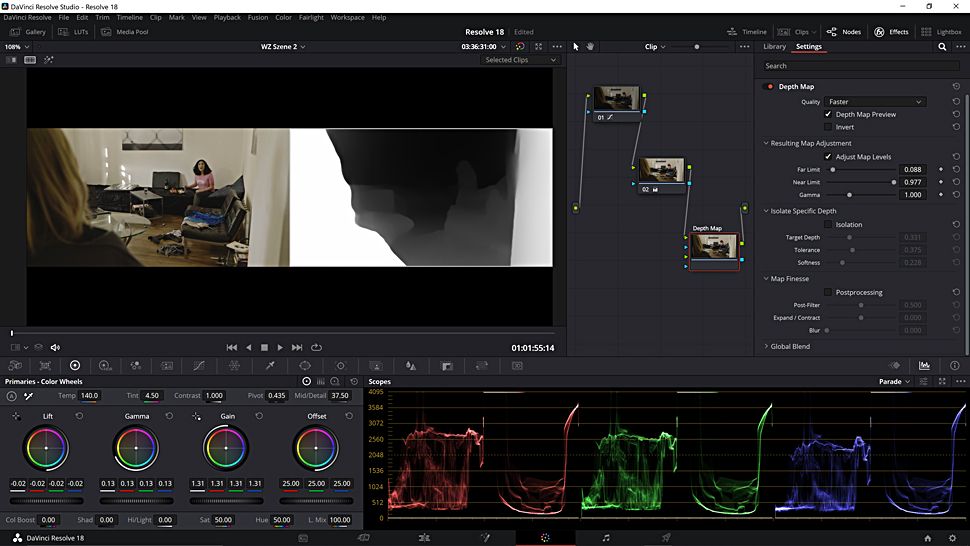Mute the viewer audio speaker icon
Screen dimensions: 970x546
pos(55,348)
